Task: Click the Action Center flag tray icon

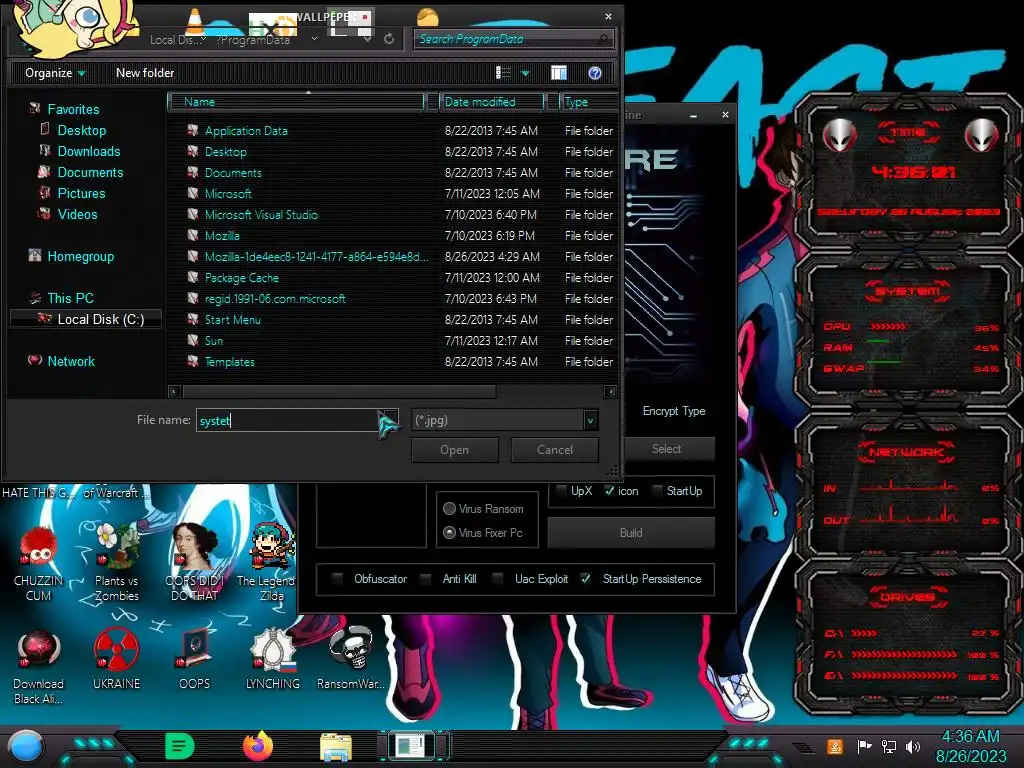Action: [x=864, y=746]
